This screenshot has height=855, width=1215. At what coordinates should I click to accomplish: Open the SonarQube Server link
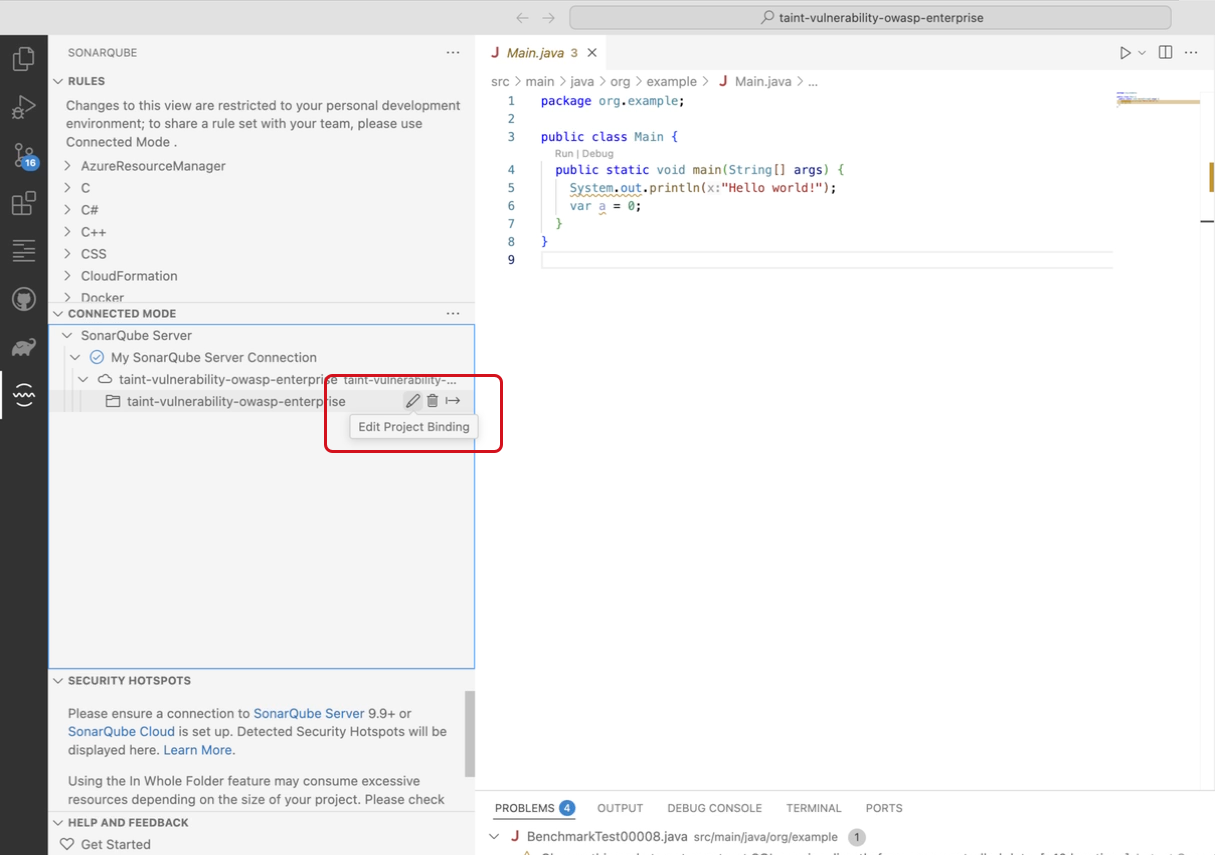click(x=309, y=714)
